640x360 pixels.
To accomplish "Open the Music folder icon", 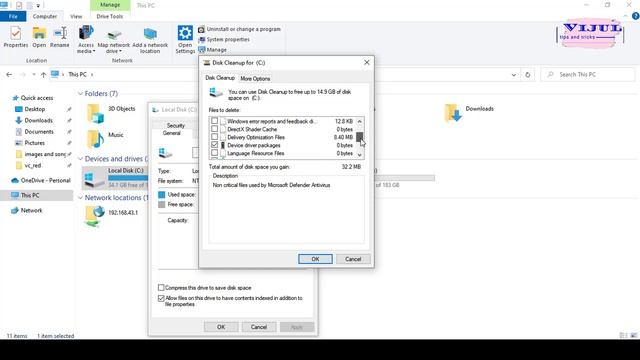I will pyautogui.click(x=96, y=139).
